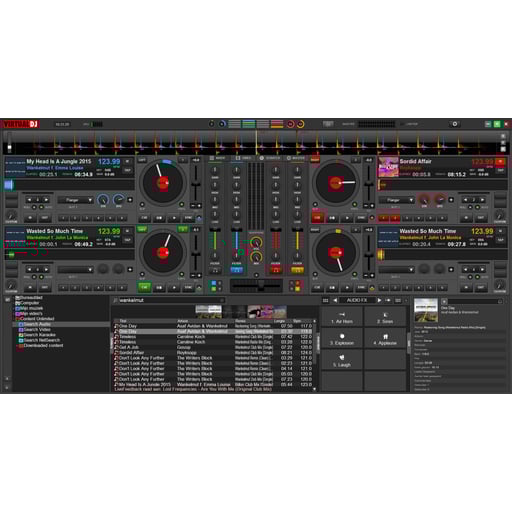Screen dimensions: 512x512
Task: Hit the green CUE on lower-left Wasted So Much Time deck
Action: [145, 287]
